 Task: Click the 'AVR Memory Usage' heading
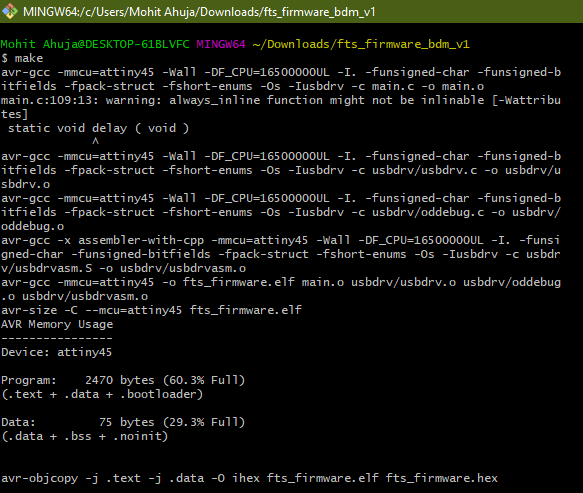[x=57, y=324]
